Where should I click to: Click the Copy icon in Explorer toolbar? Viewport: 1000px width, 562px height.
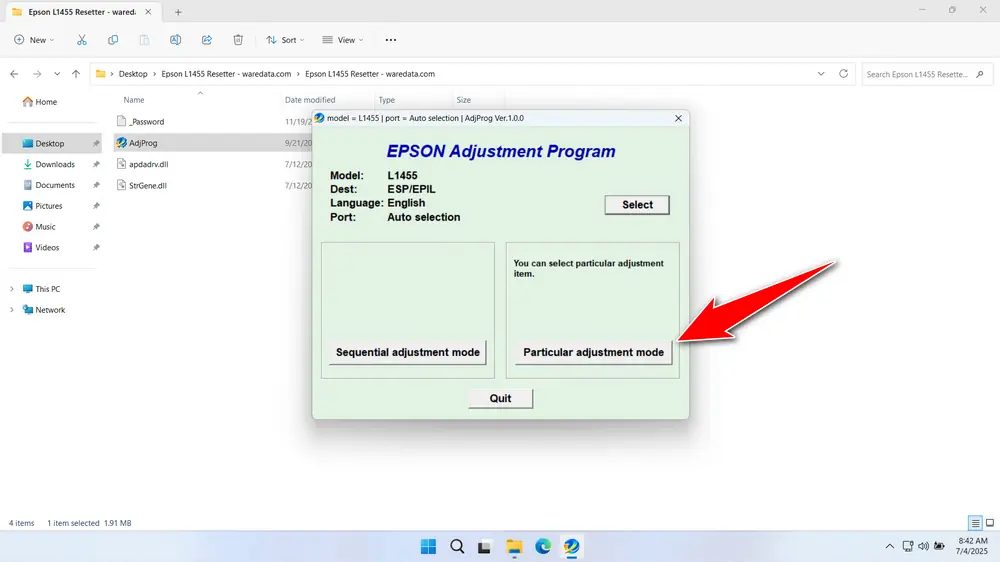coord(113,40)
